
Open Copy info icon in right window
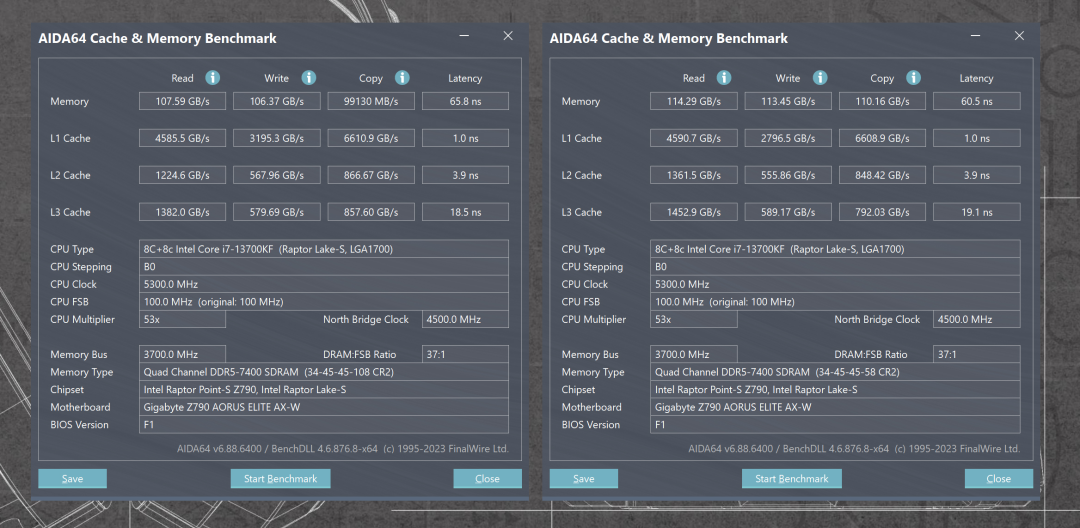(913, 78)
